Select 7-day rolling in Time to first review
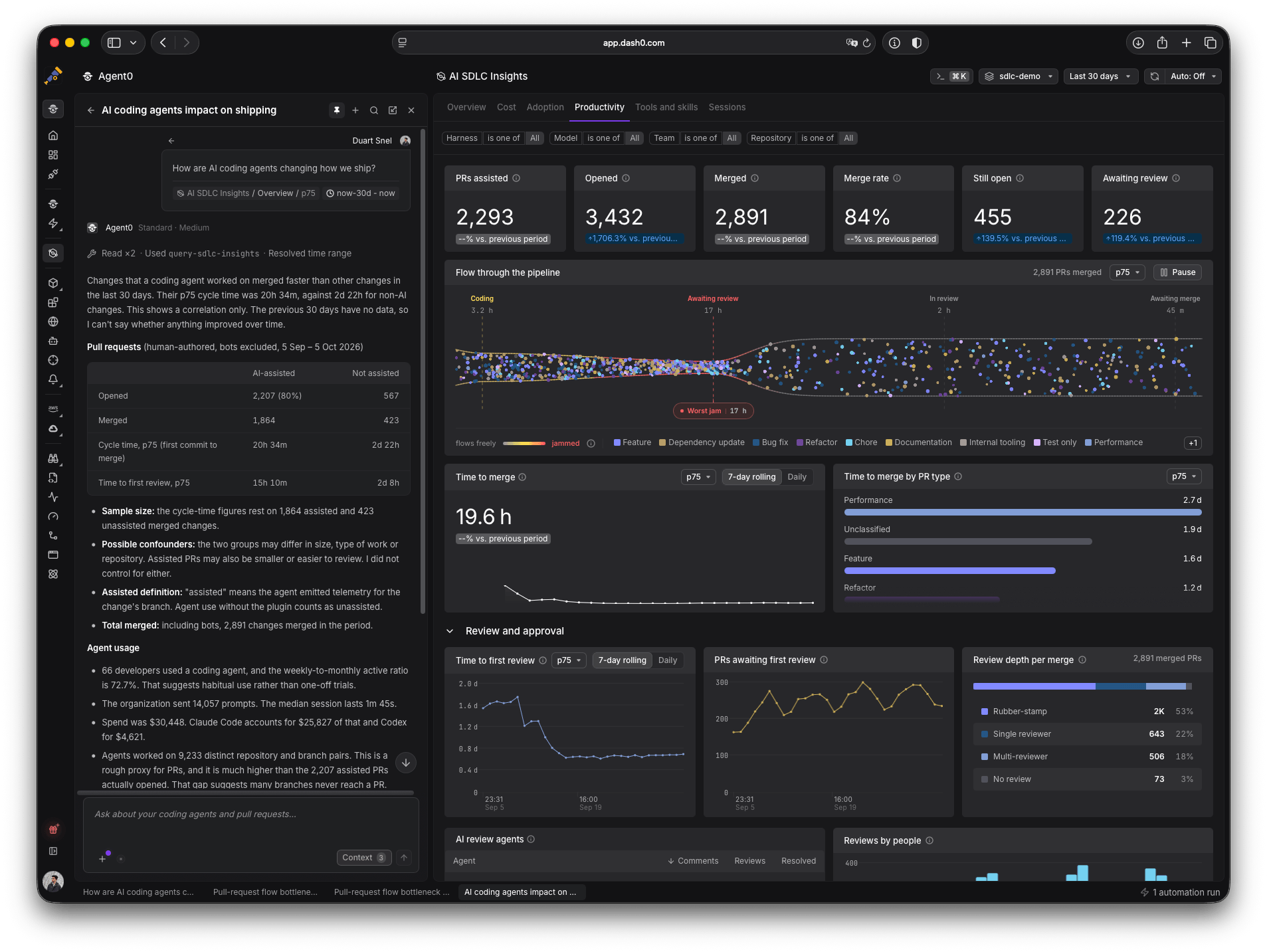1267x952 pixels. (622, 660)
